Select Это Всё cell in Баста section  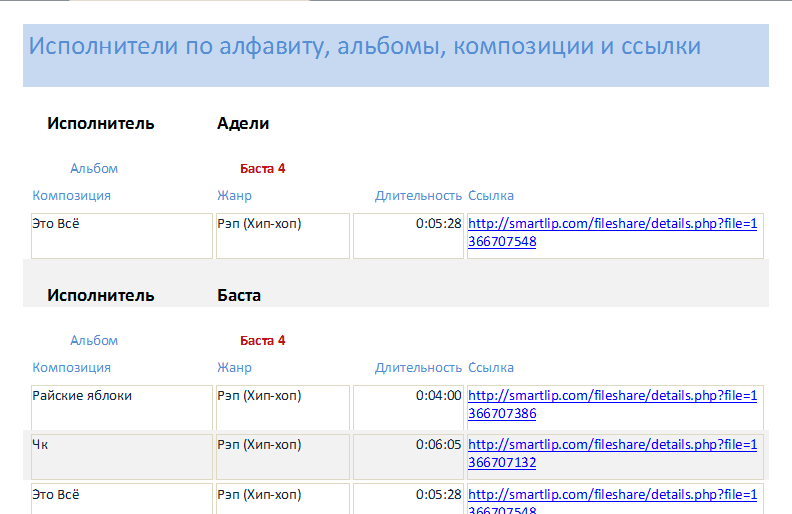pyautogui.click(x=122, y=499)
